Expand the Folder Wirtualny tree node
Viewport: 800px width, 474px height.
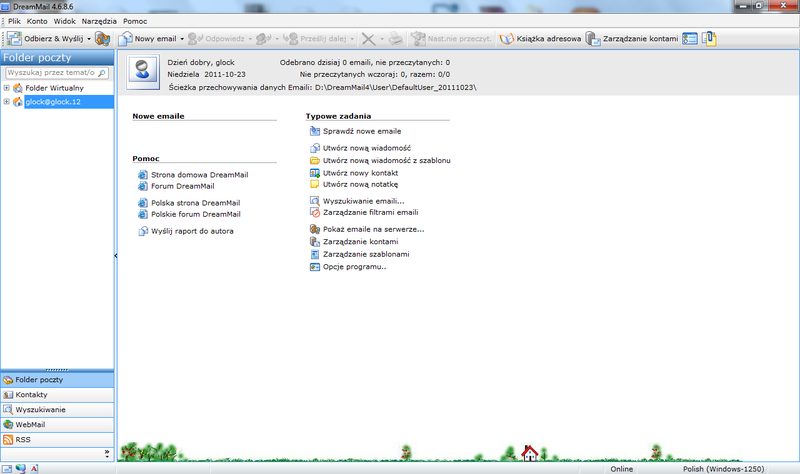[7, 88]
